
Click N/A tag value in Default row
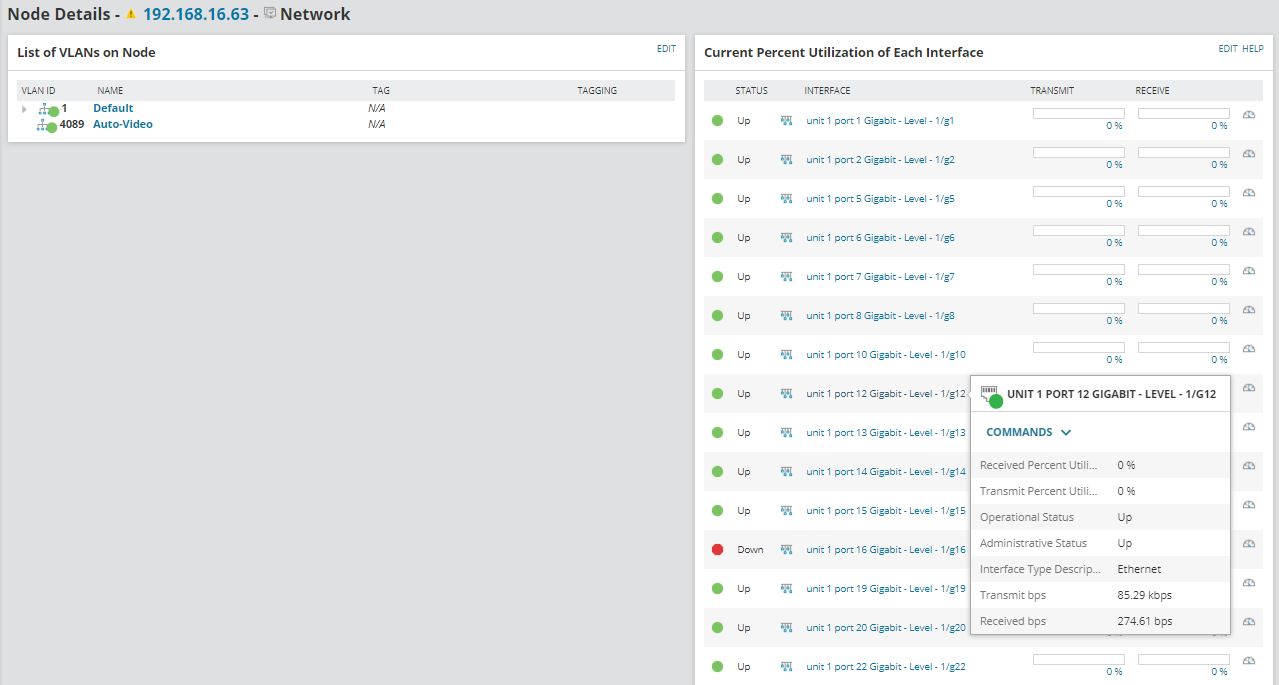pos(377,108)
